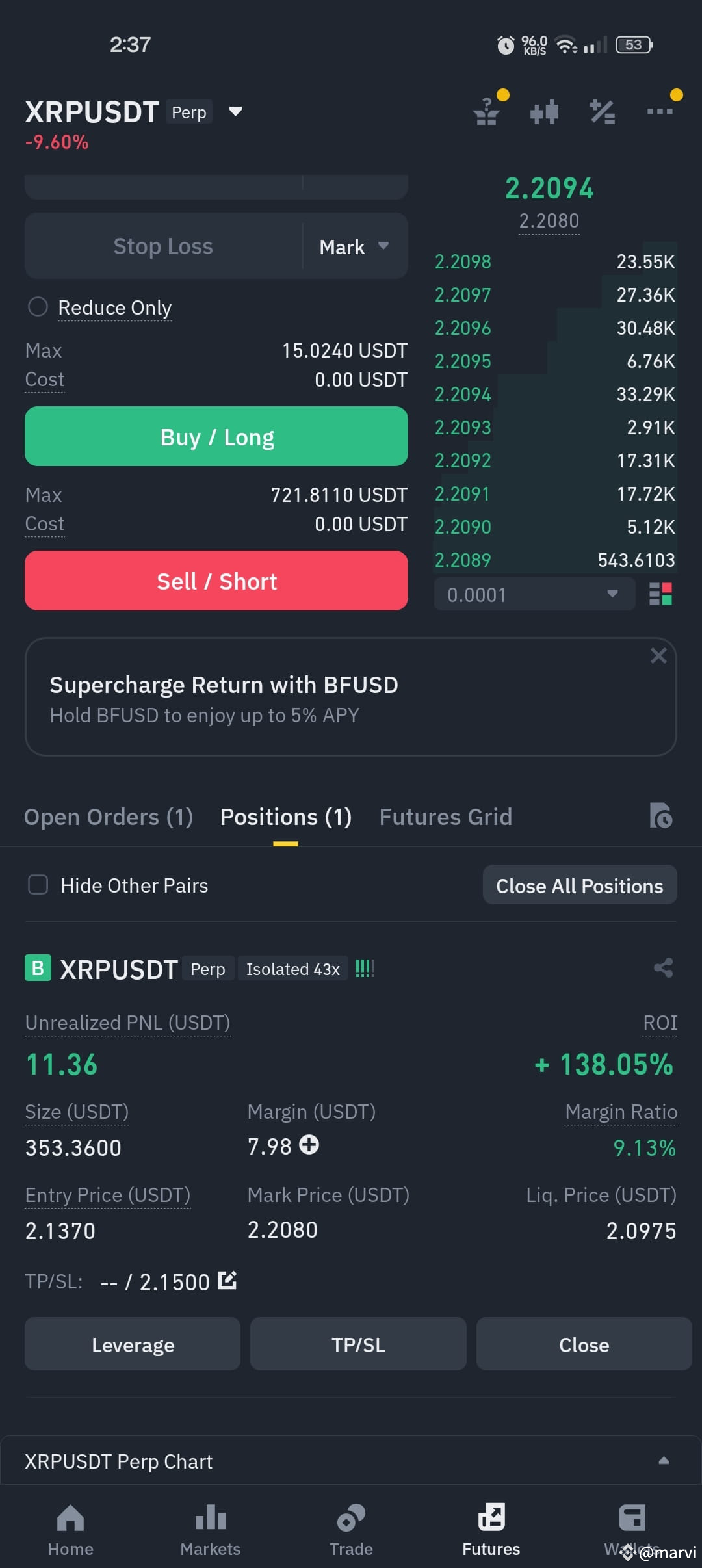Open order history icon beside Futures Grid
The width and height of the screenshot is (702, 1568).
661,816
